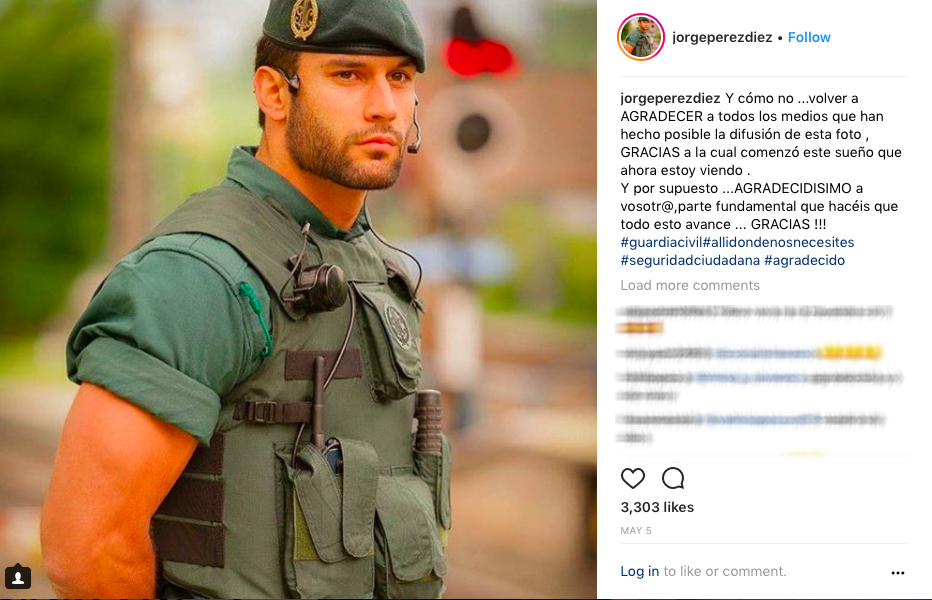Open jorgeperezdiez profile picture story

(x=641, y=37)
